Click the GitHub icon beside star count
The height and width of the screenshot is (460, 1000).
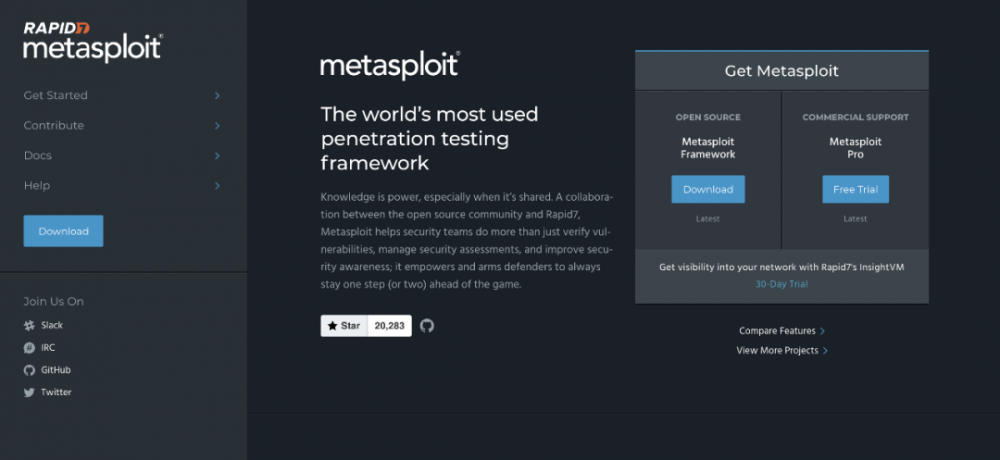tap(427, 326)
